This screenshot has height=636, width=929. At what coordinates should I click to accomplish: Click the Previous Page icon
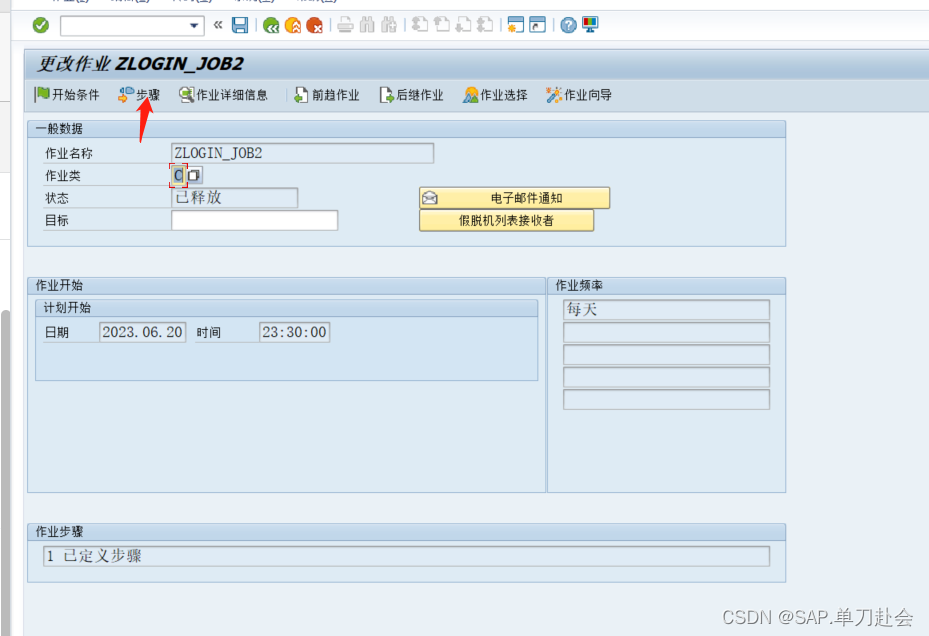(442, 25)
